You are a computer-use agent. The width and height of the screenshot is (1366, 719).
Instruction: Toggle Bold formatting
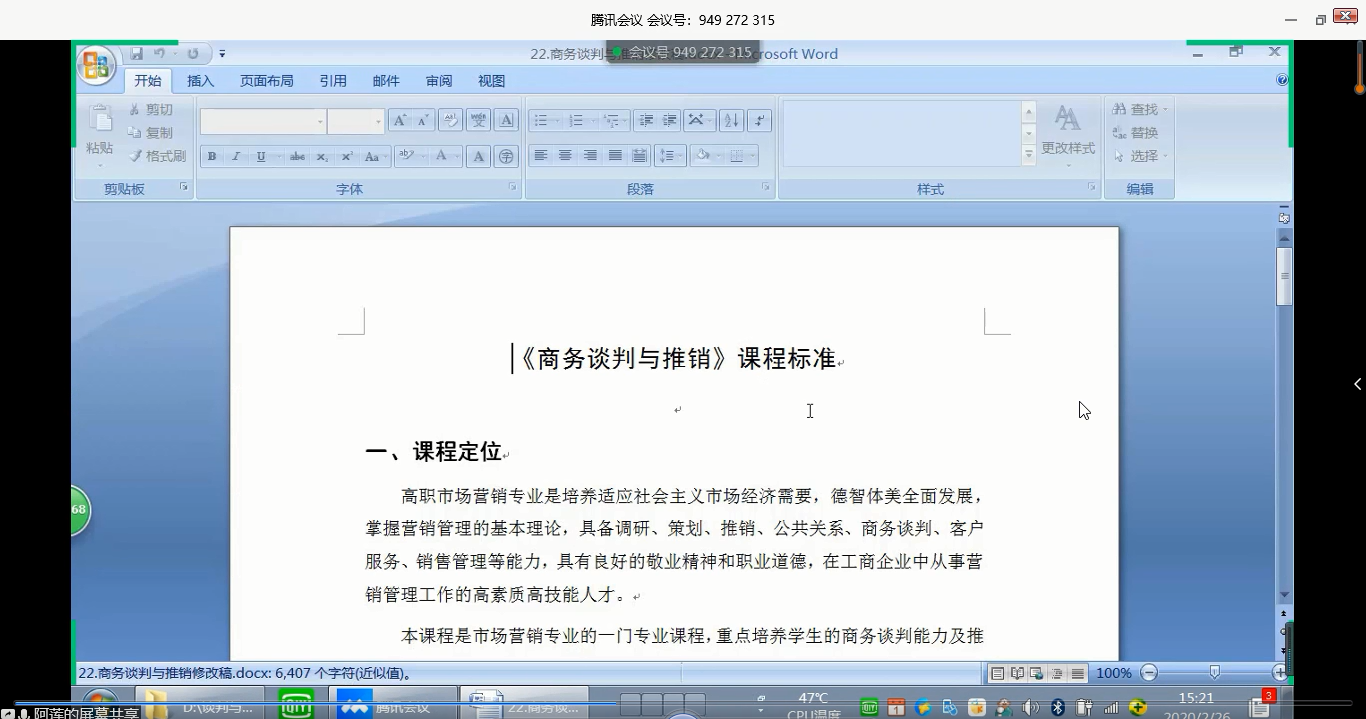pyautogui.click(x=211, y=156)
